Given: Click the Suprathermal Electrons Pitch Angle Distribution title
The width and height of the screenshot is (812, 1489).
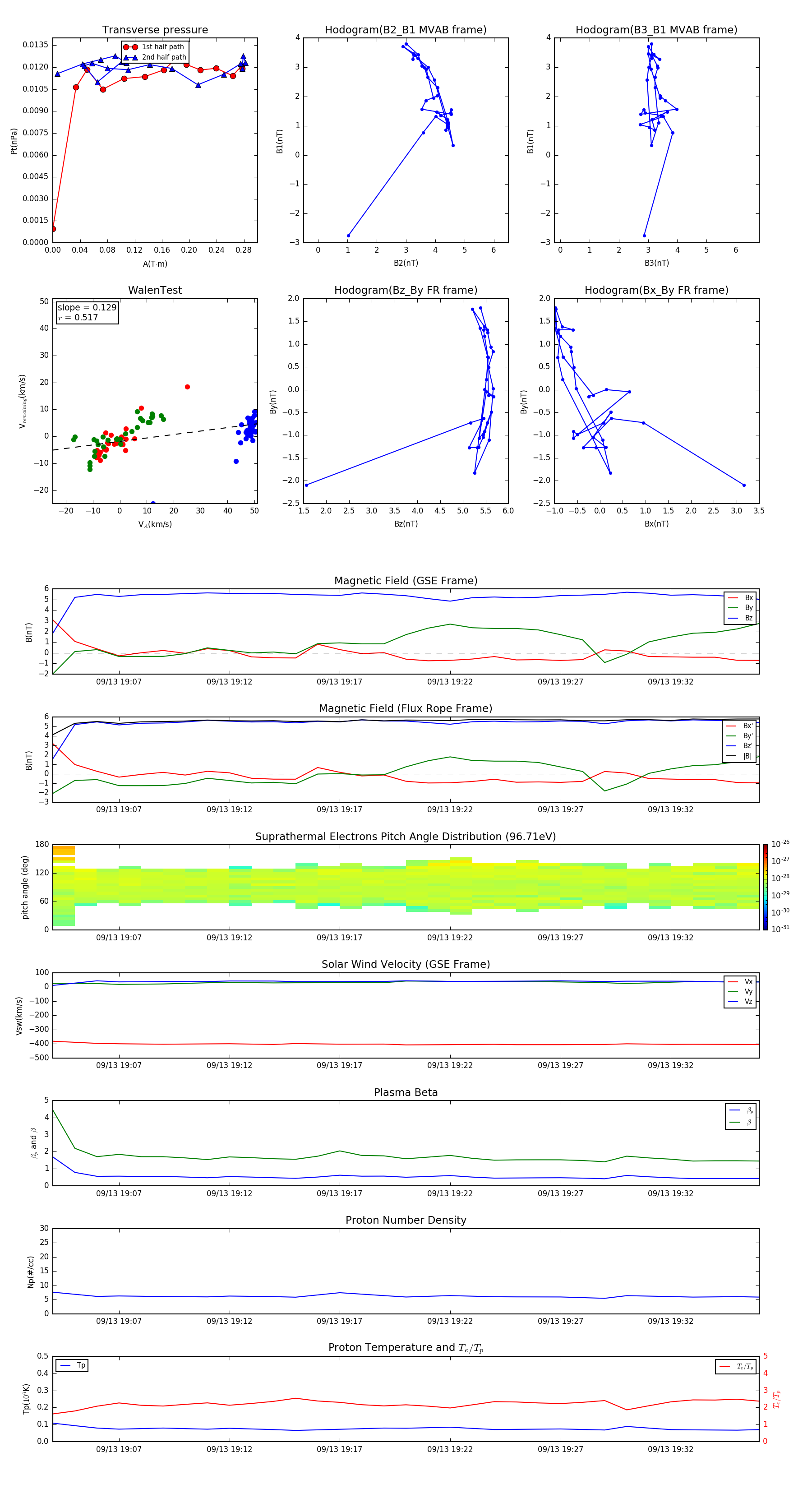Looking at the screenshot, I should [x=405, y=837].
